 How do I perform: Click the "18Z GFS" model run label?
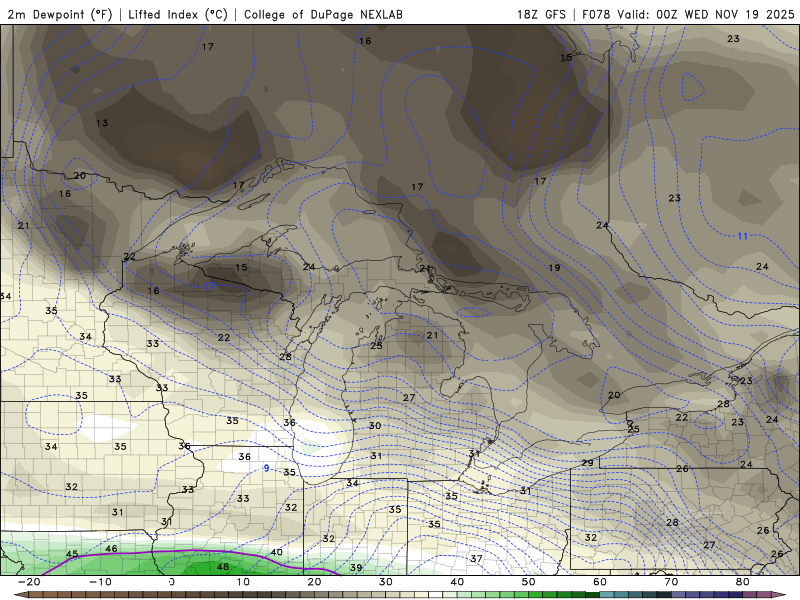point(541,14)
